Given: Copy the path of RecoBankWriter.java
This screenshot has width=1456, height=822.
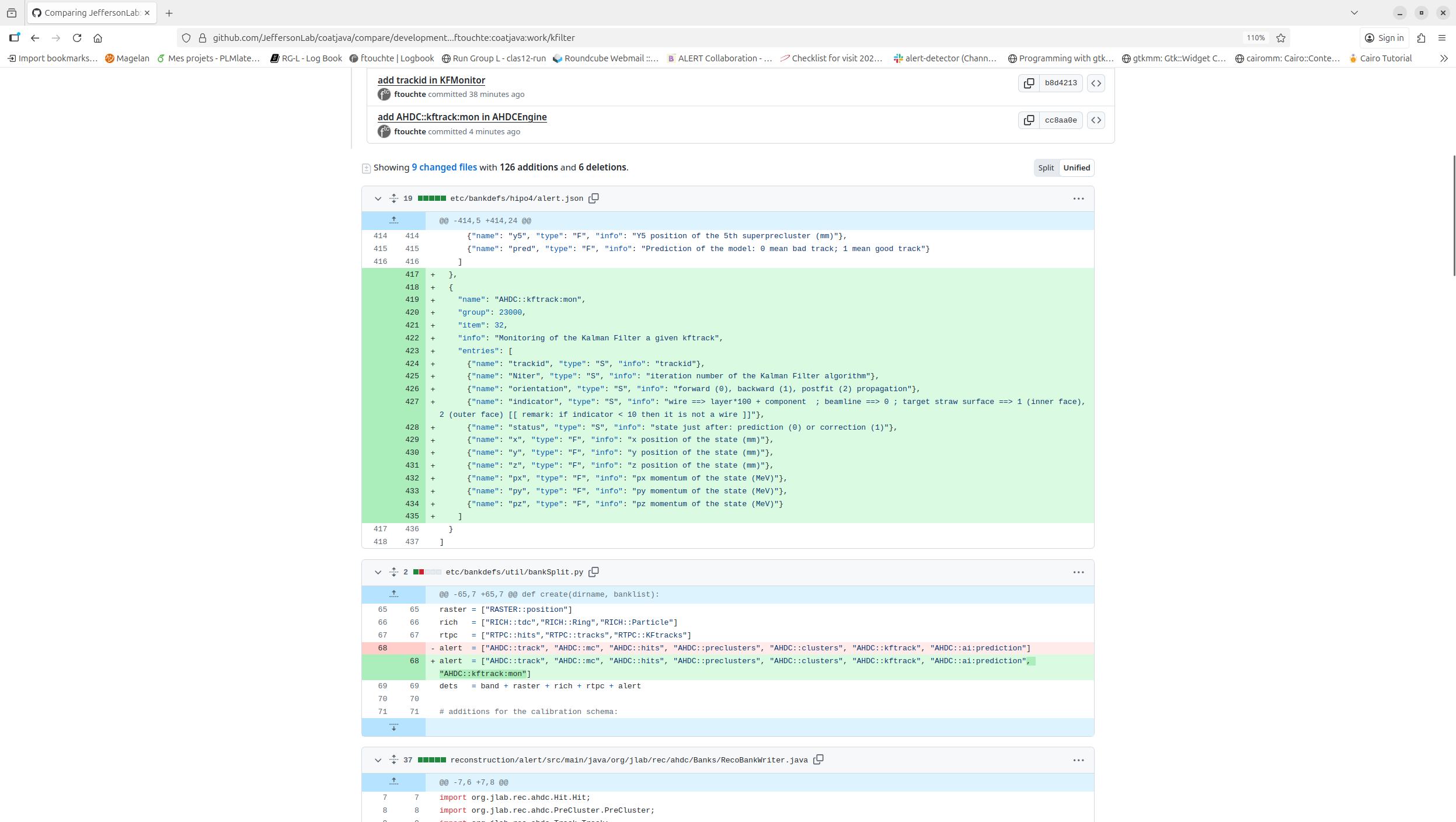Looking at the screenshot, I should [x=818, y=760].
